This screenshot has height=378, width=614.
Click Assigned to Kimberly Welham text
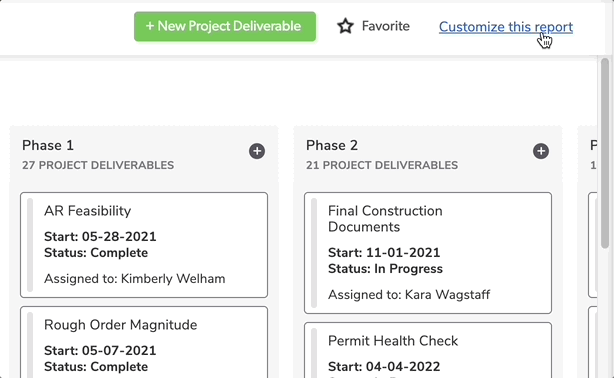click(135, 279)
